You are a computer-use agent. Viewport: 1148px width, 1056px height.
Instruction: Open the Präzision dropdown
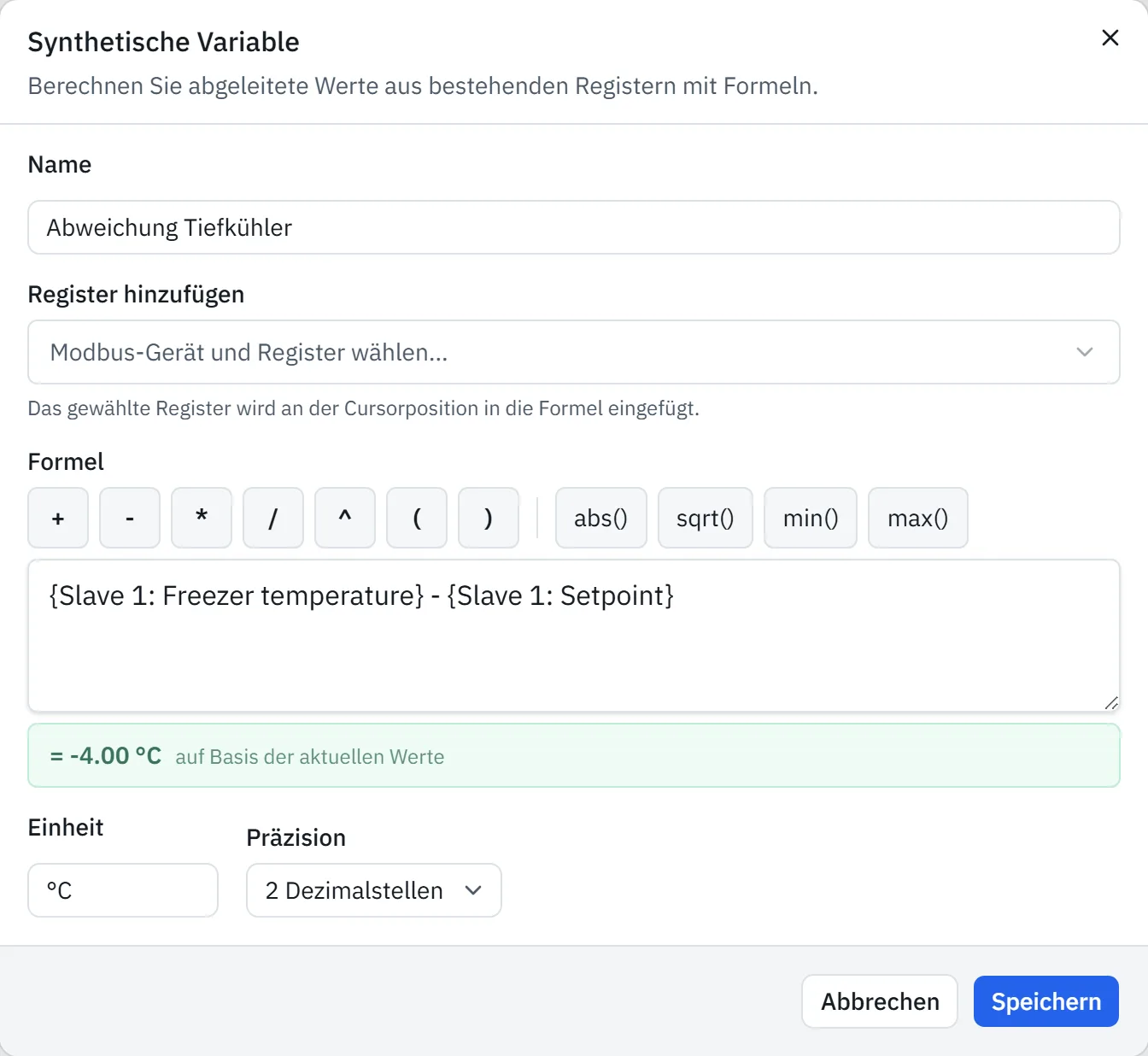374,890
